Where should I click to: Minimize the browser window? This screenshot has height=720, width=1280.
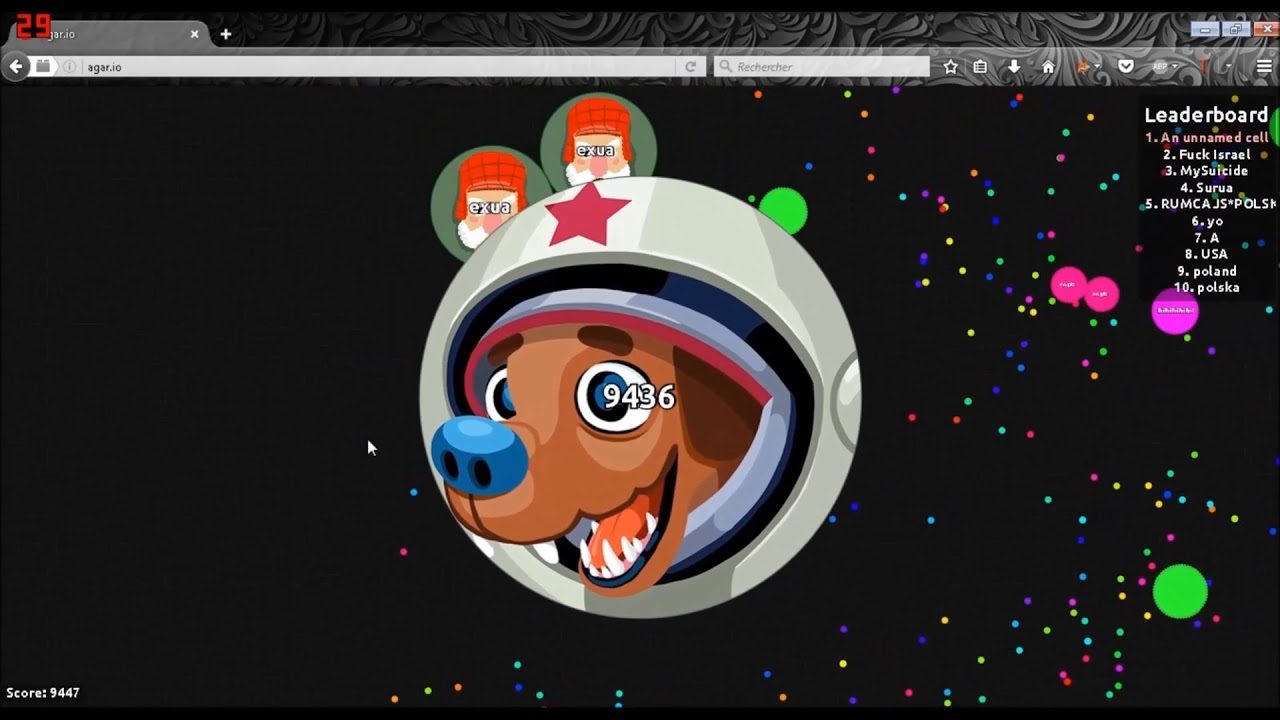click(x=1205, y=30)
